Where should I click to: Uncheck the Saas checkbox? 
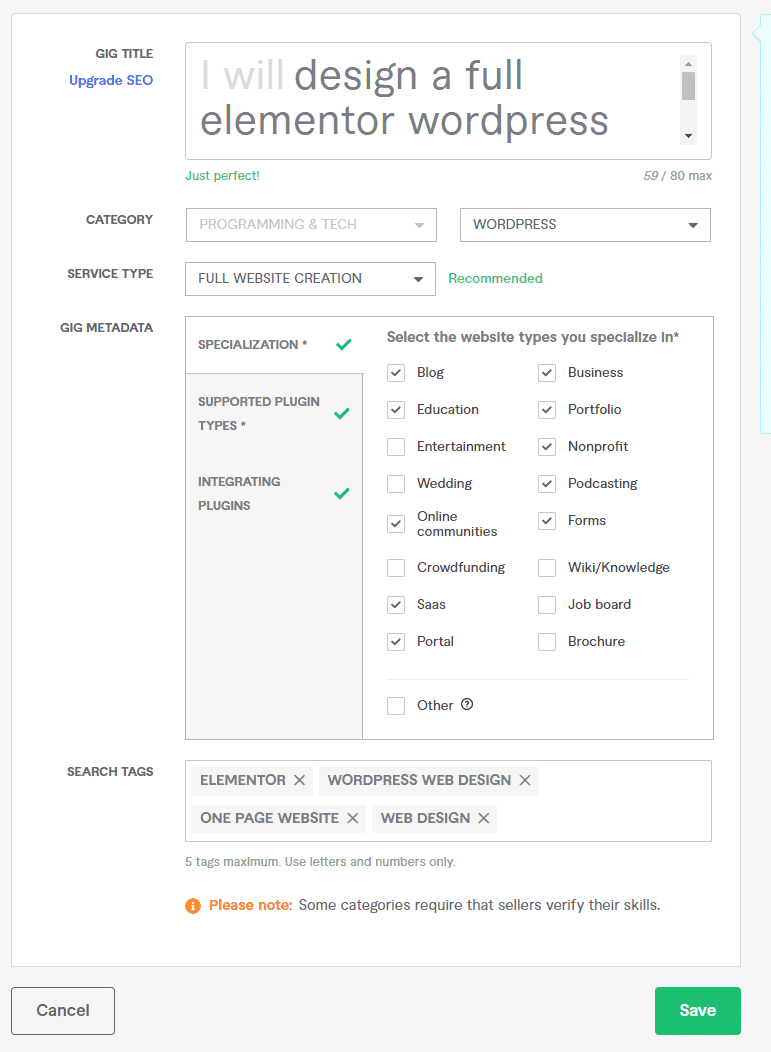pos(396,604)
